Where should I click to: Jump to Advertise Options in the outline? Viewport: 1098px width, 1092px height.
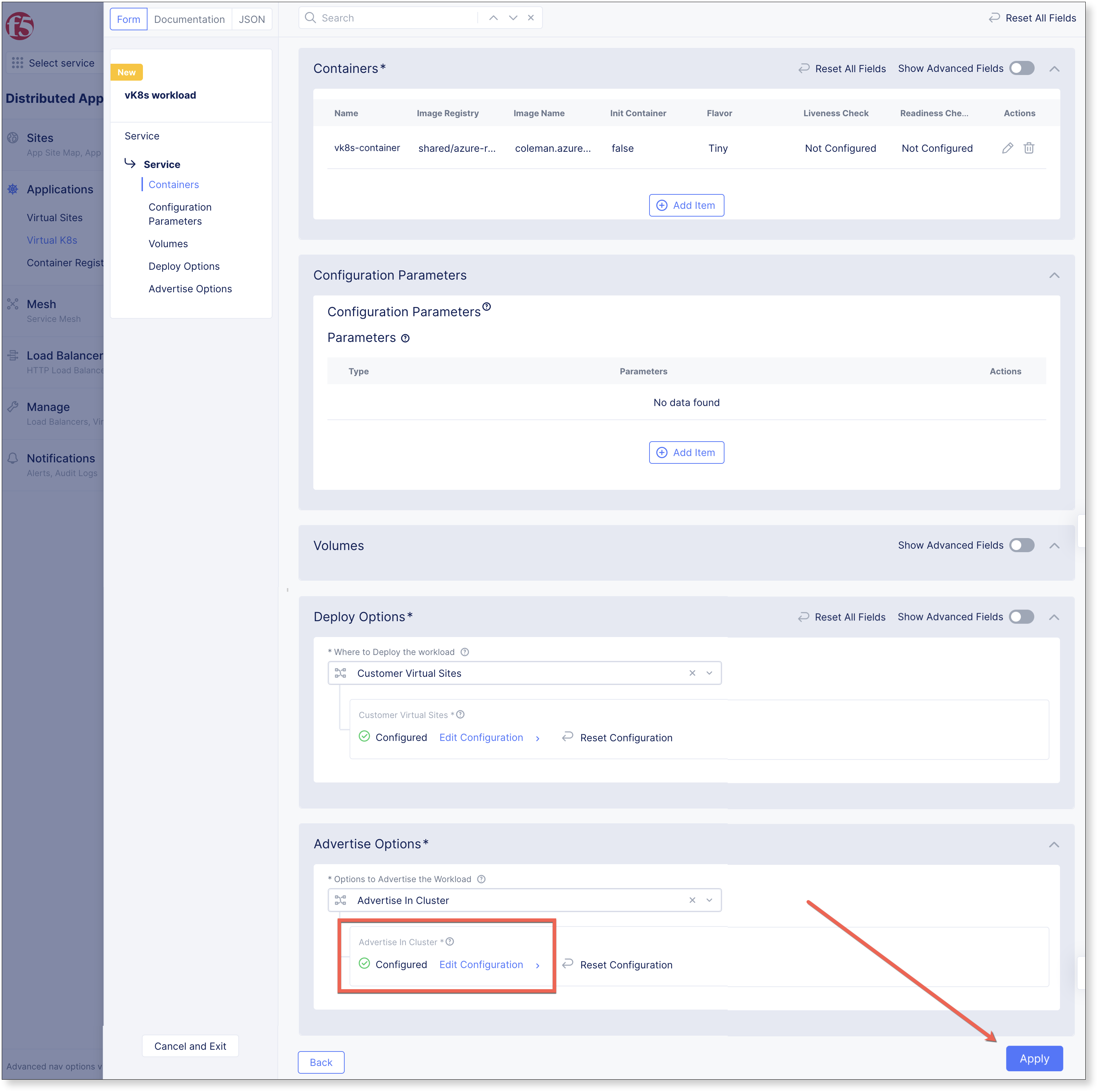tap(190, 289)
